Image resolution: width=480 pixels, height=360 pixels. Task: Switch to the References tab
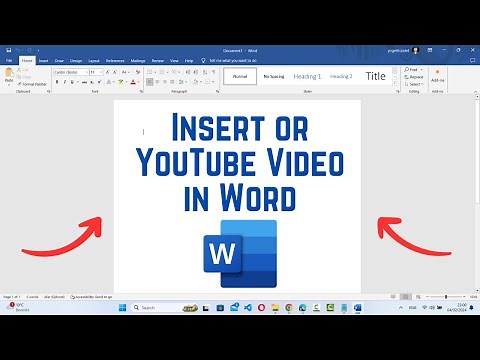pos(115,61)
